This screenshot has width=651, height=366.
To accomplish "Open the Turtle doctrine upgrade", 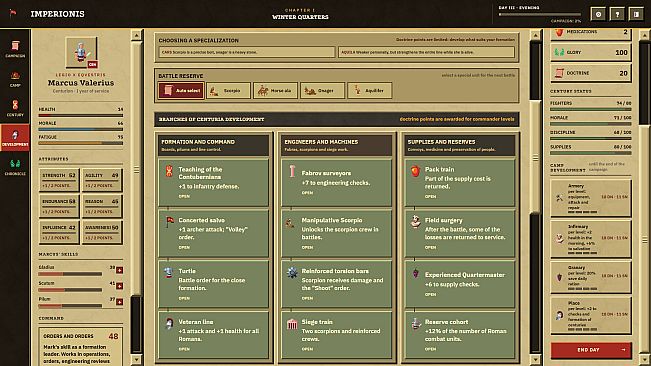I will click(213, 284).
